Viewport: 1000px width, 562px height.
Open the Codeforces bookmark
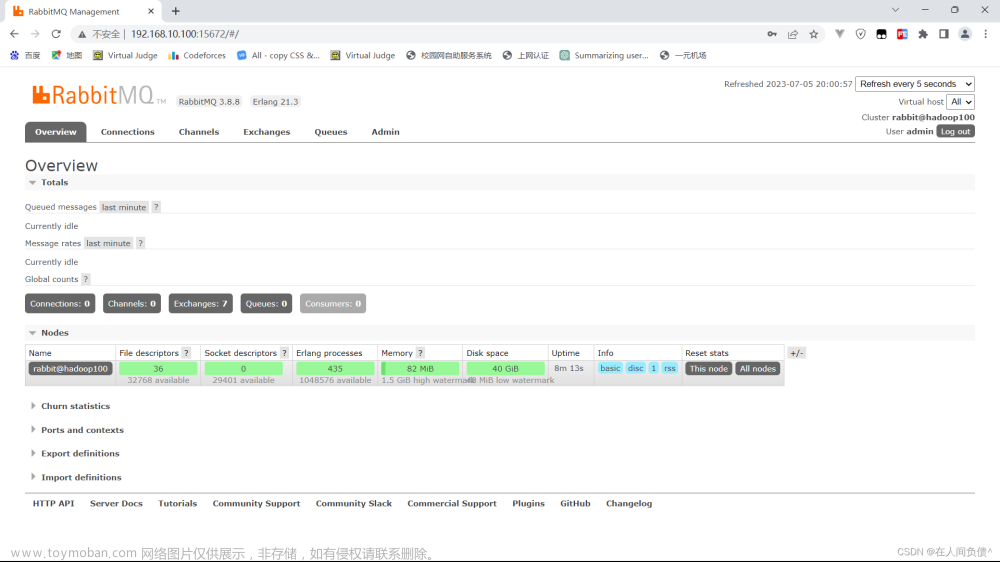point(197,55)
